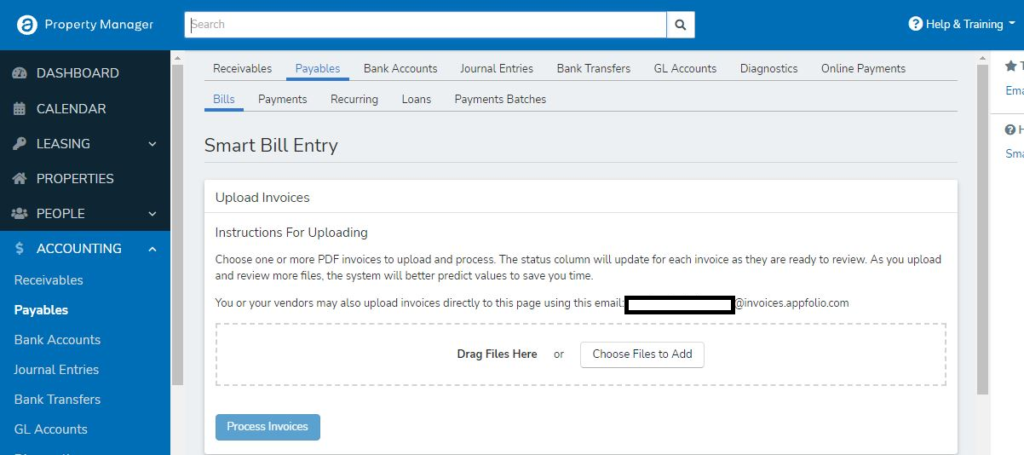The width and height of the screenshot is (1024, 455).
Task: Open the Bank Accounts tab
Action: (400, 69)
